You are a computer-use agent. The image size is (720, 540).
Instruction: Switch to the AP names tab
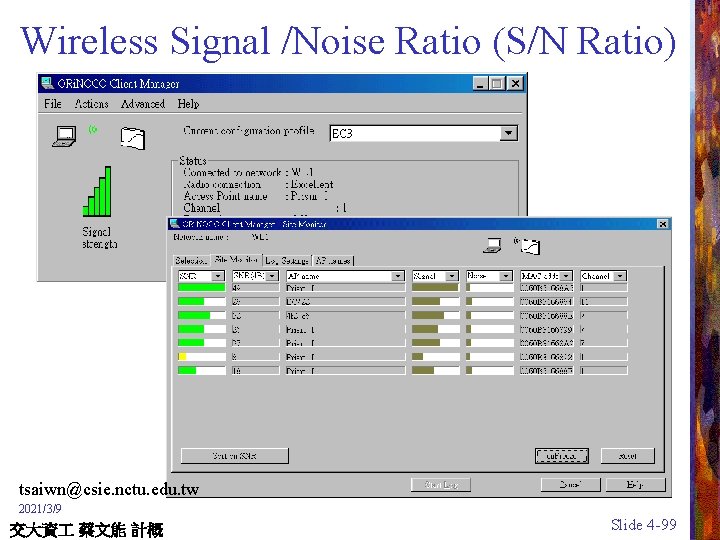[333, 260]
